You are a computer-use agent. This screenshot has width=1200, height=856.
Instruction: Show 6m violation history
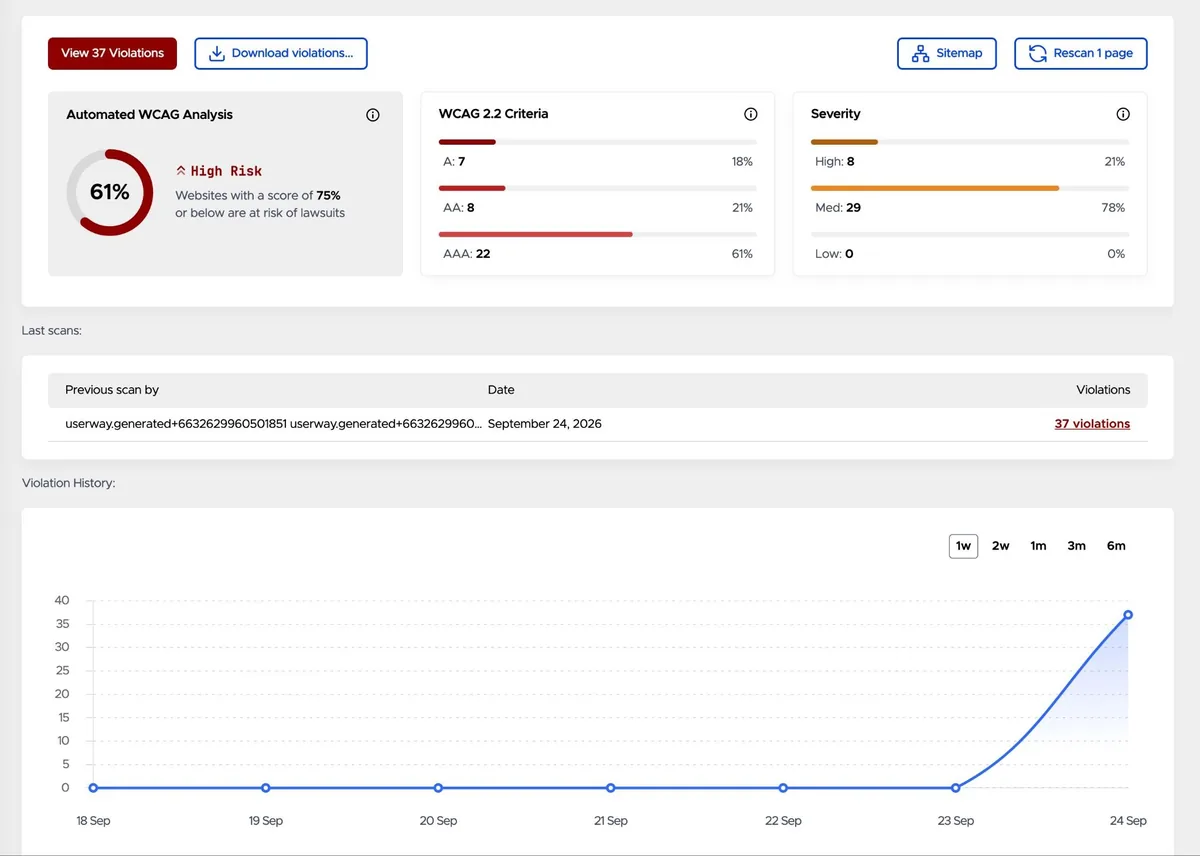tap(1116, 546)
